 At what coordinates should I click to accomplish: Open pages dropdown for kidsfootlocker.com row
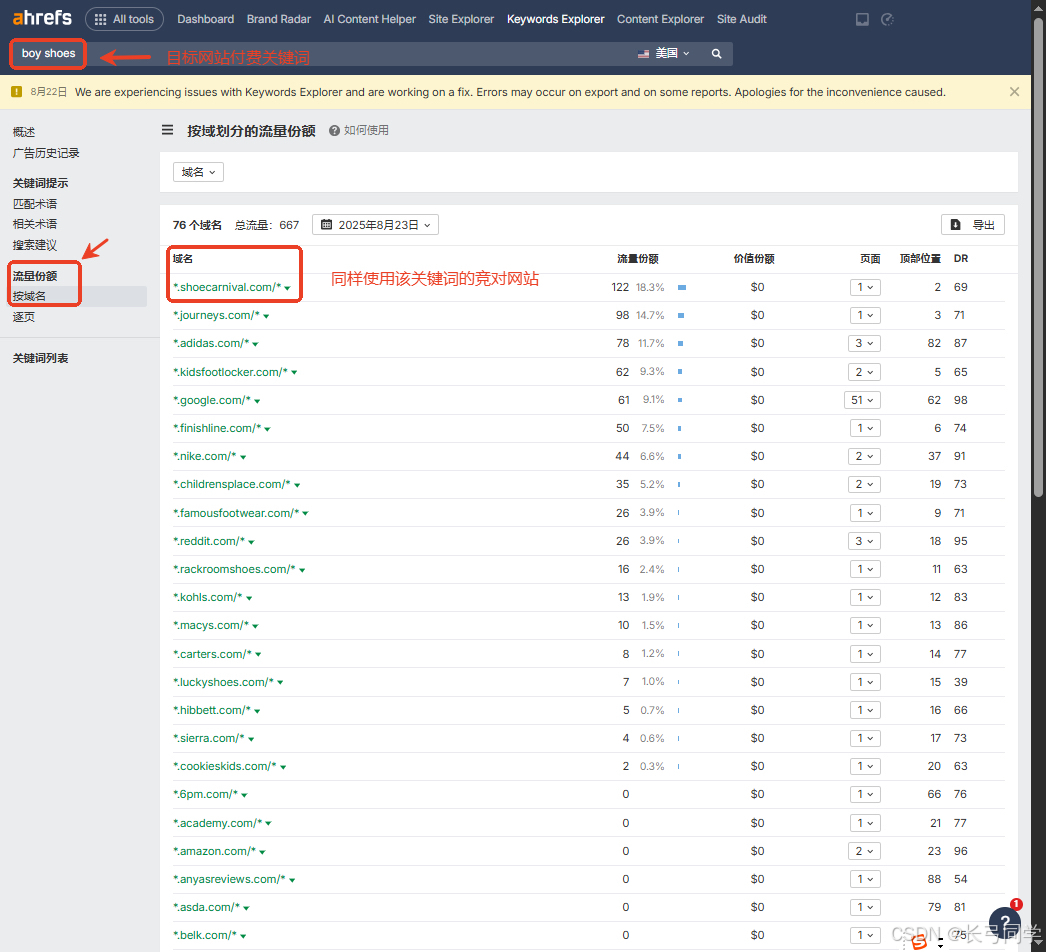click(865, 372)
